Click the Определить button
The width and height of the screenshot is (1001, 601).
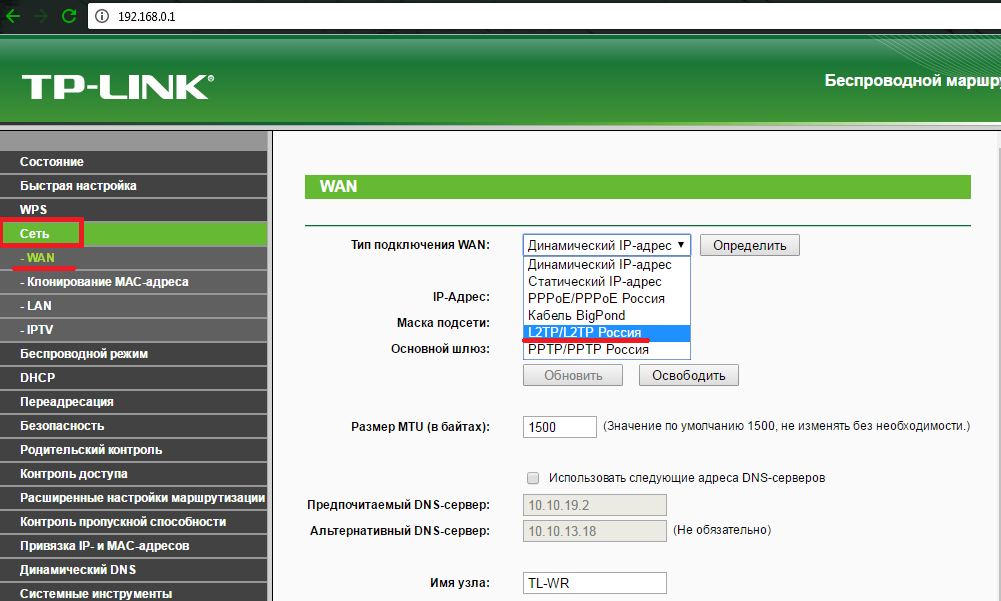(749, 245)
